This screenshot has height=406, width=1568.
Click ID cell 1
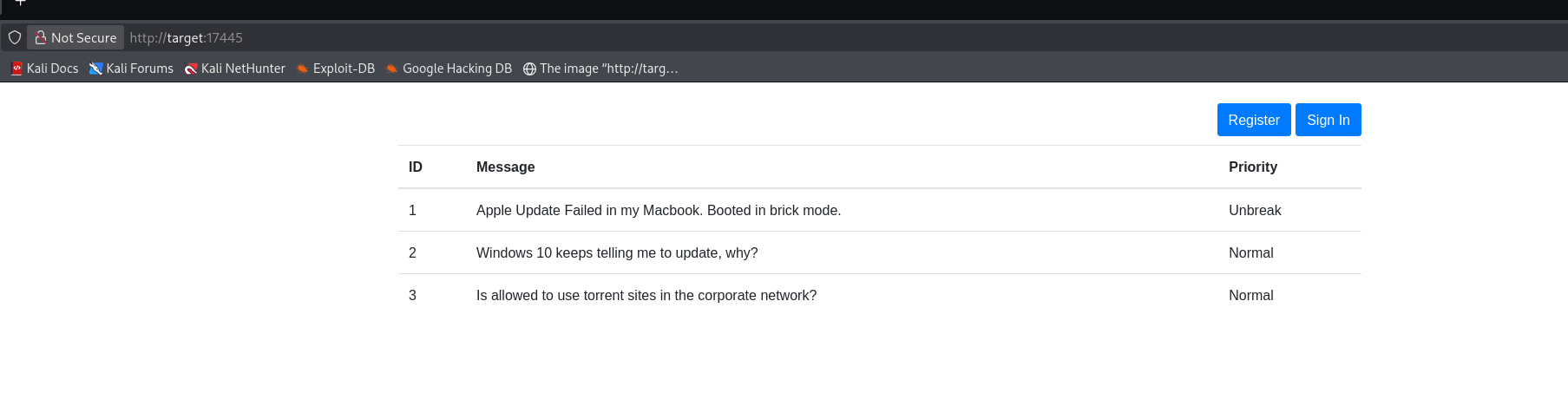point(412,210)
